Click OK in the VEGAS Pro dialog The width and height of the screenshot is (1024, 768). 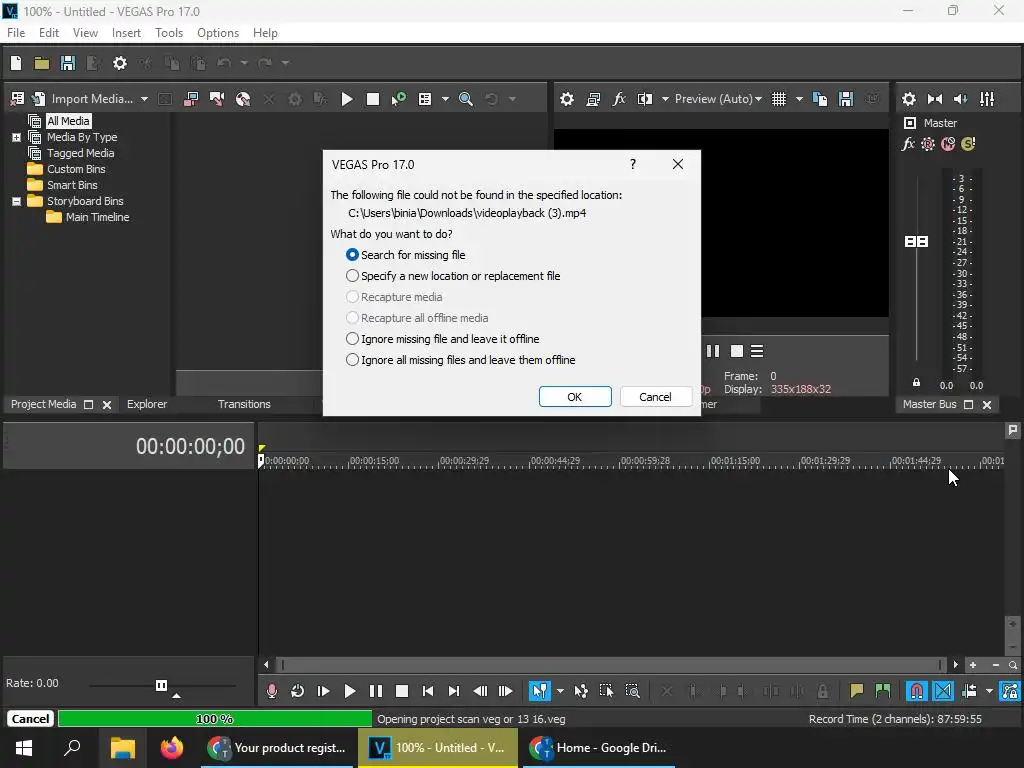pyautogui.click(x=575, y=396)
